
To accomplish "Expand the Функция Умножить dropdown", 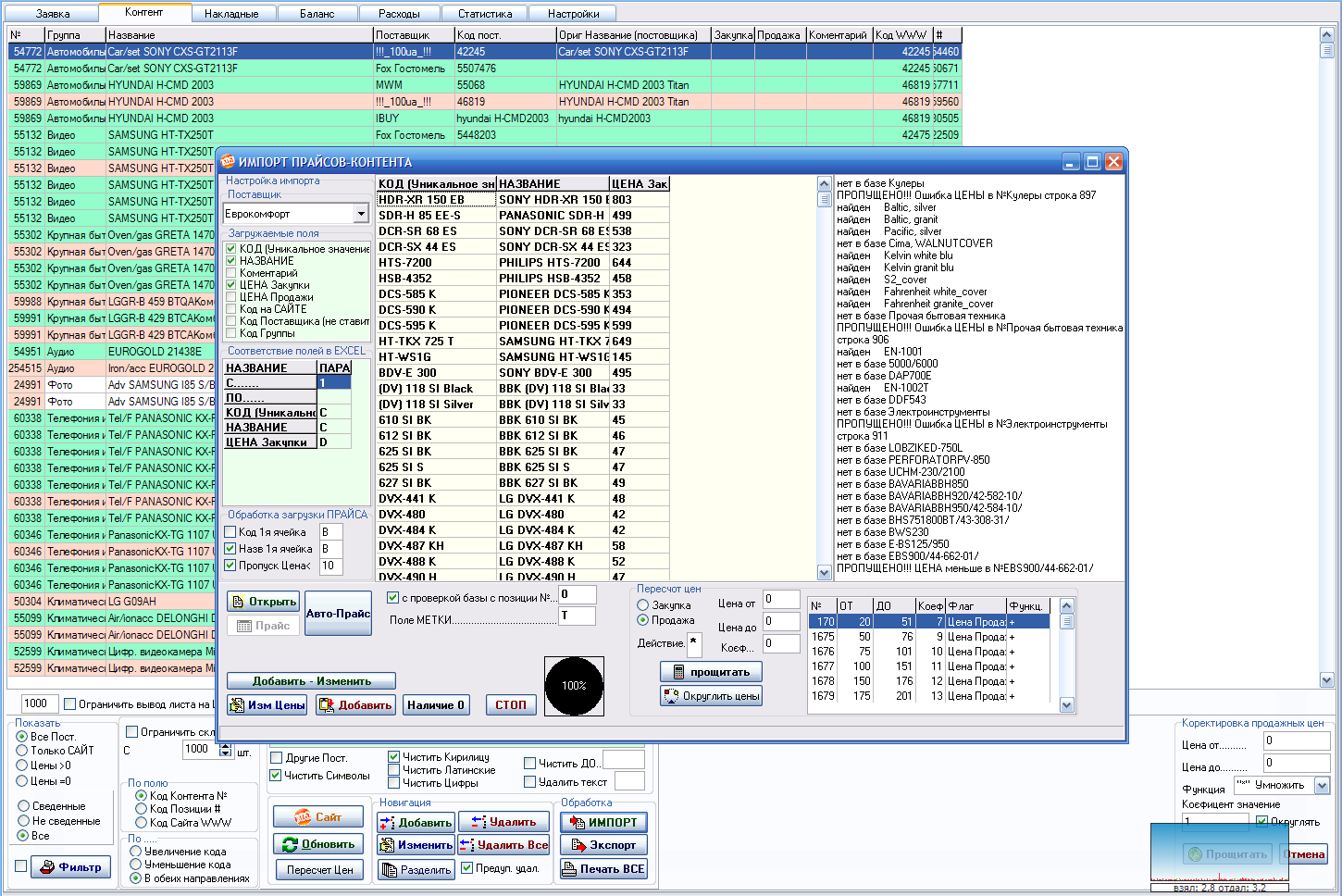I will coord(1322,786).
